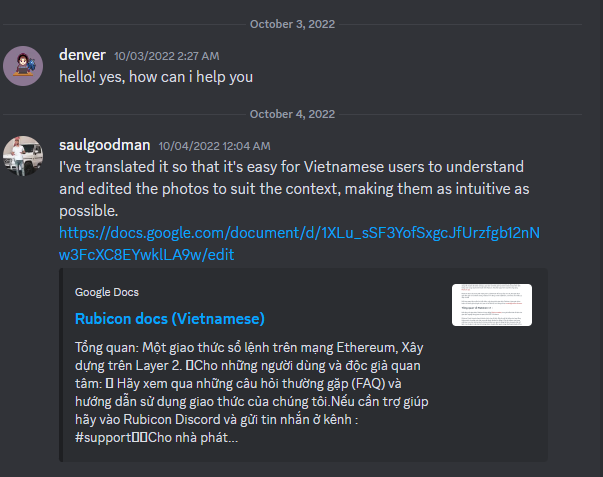Open the "Rubicon docs (Vietnamese)" embed title
The width and height of the screenshot is (603, 477).
pyautogui.click(x=169, y=318)
